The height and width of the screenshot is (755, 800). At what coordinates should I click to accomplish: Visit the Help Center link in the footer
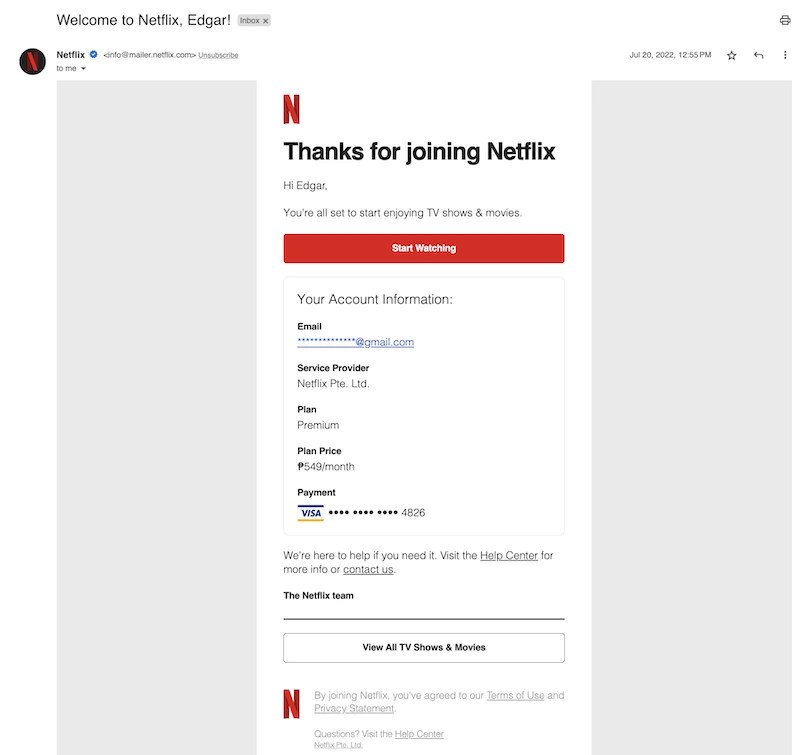(421, 733)
